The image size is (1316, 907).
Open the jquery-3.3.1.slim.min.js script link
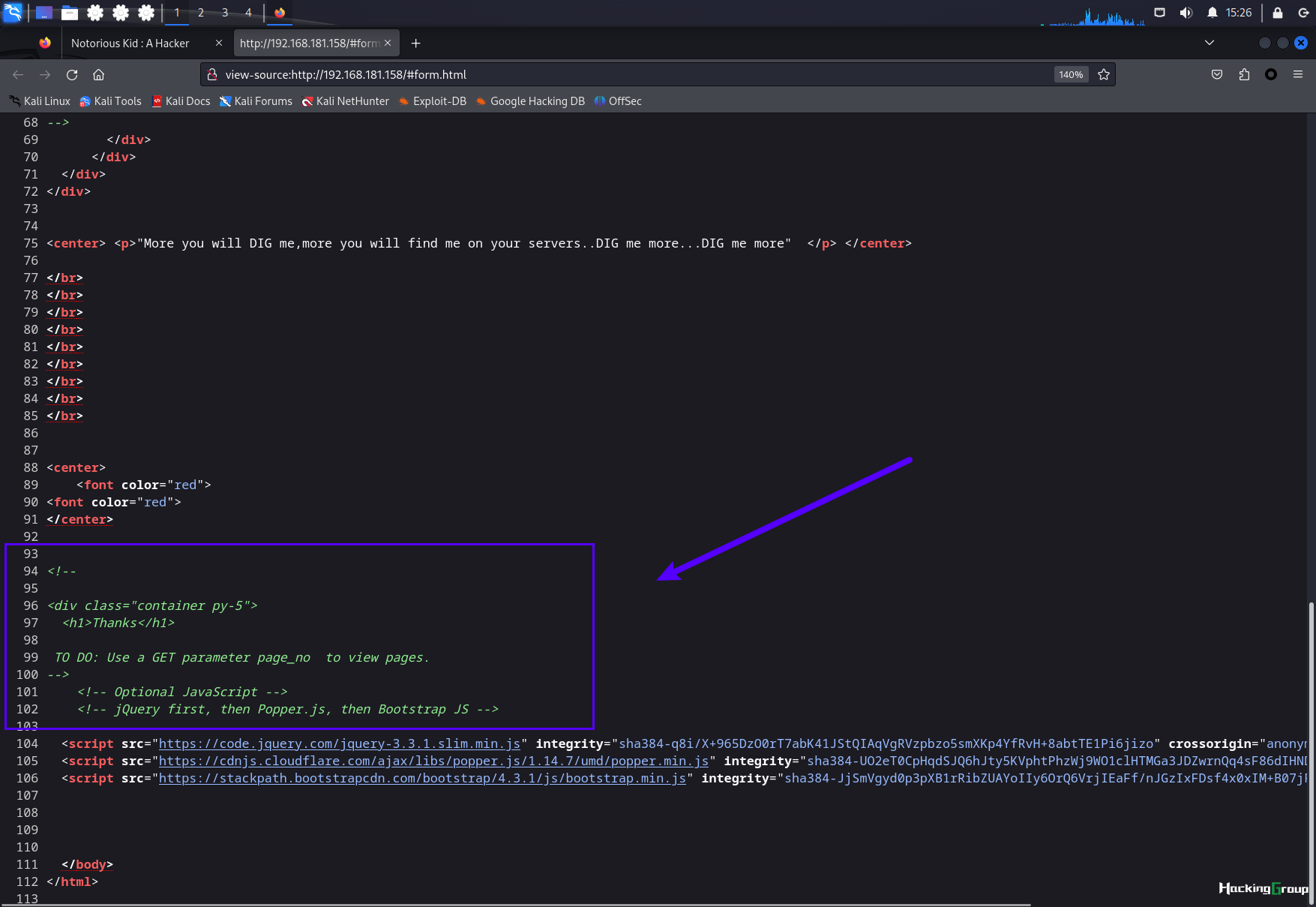pyautogui.click(x=340, y=743)
